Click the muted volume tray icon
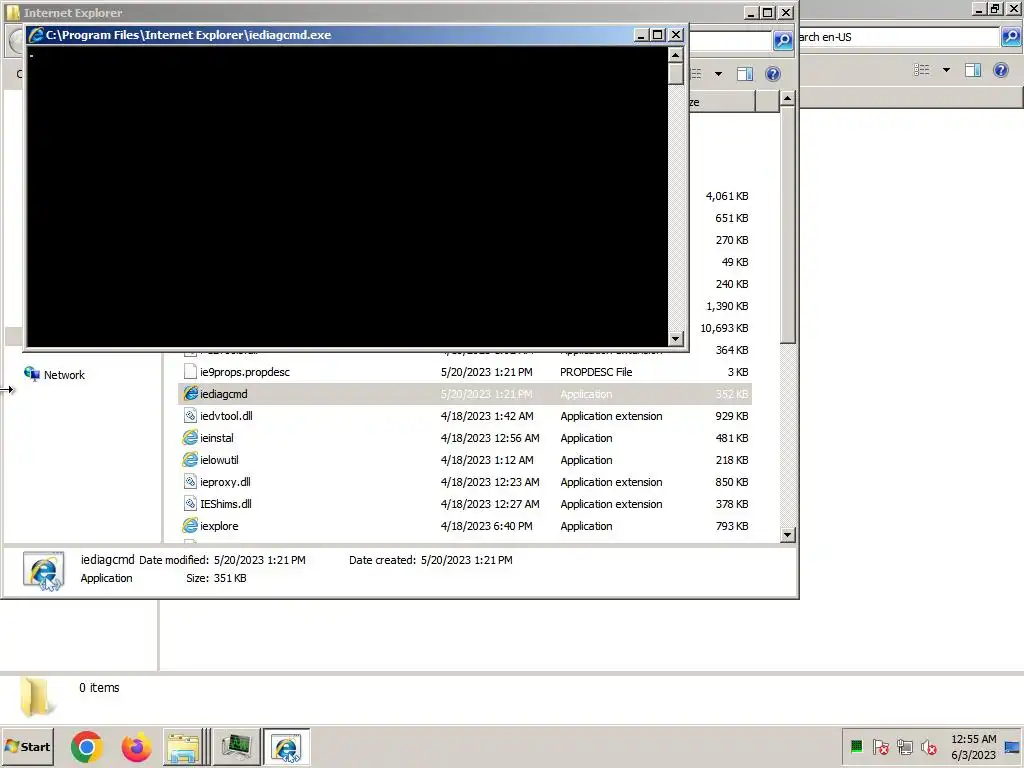1024x768 pixels. [928, 746]
